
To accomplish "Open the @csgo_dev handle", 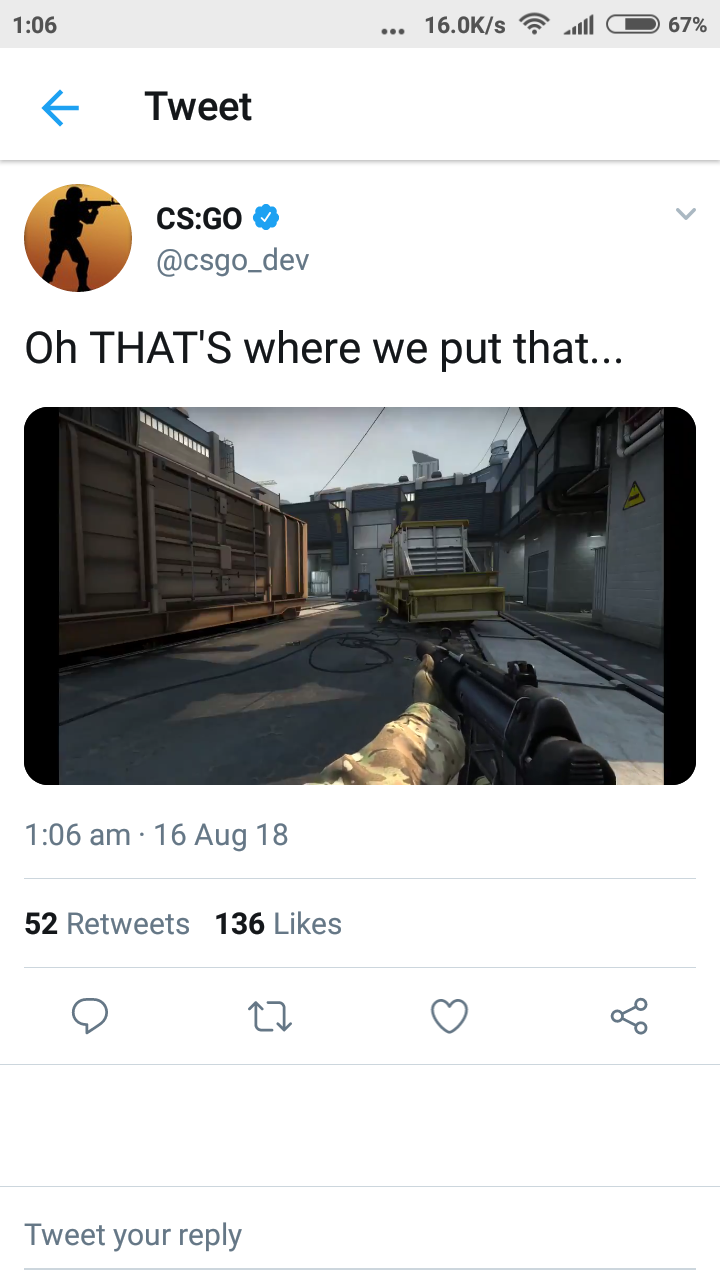I will click(233, 260).
